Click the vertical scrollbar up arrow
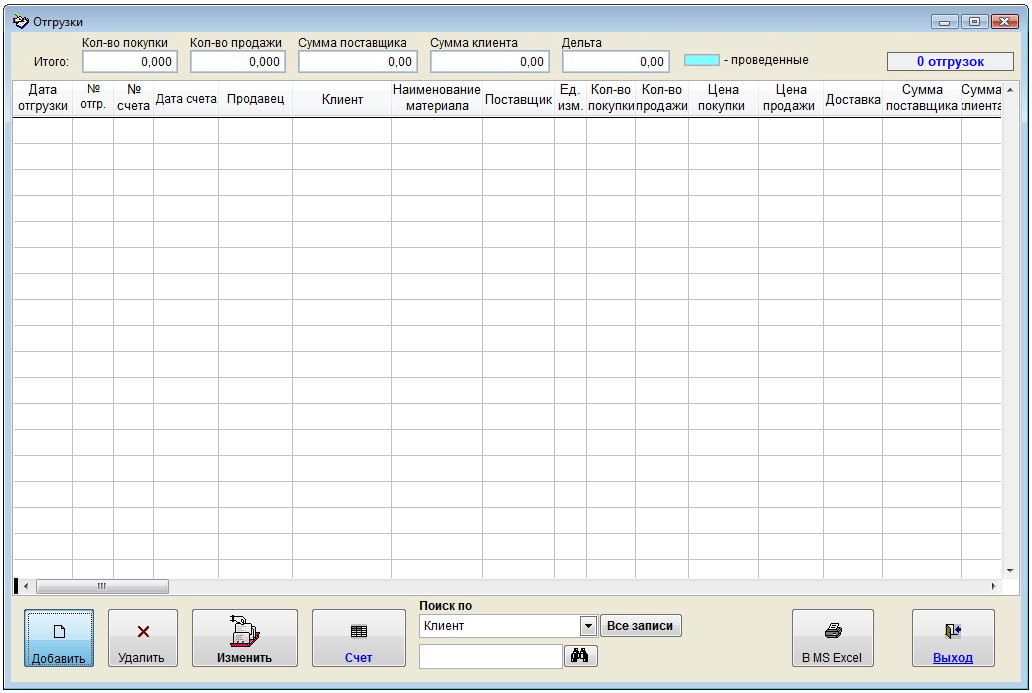The image size is (1032, 693). (1010, 90)
